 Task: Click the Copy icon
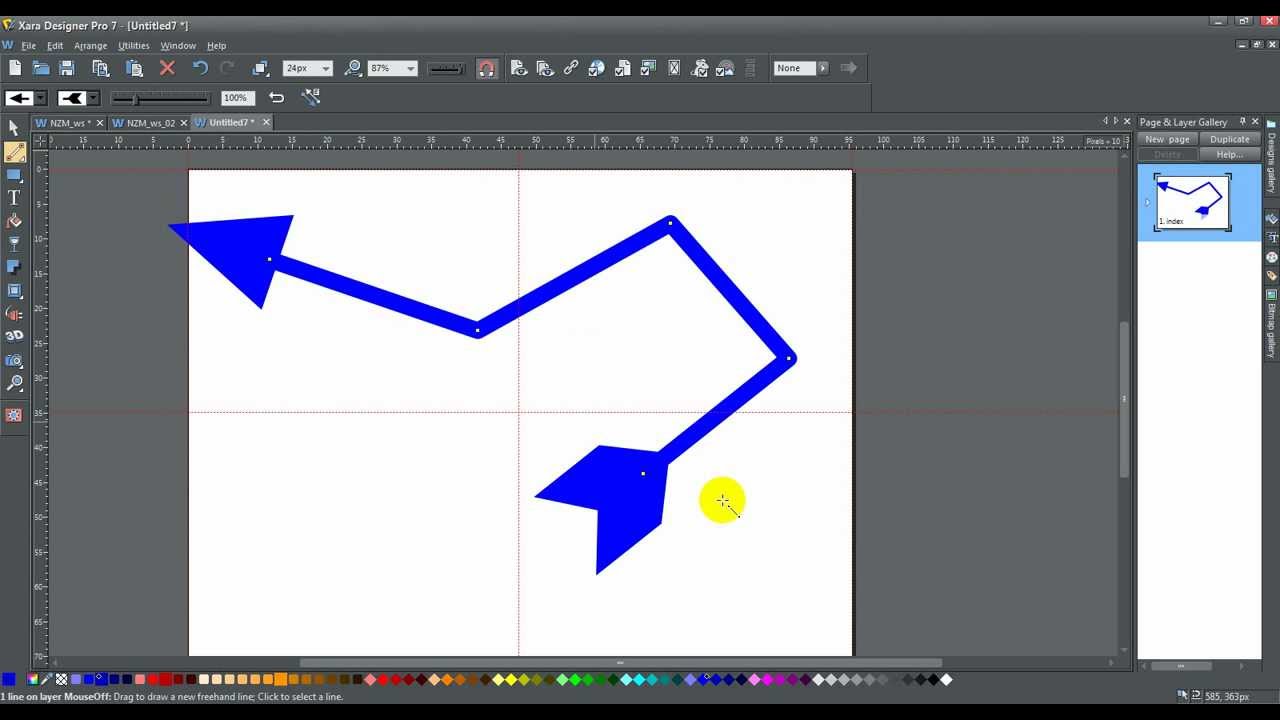coord(100,68)
